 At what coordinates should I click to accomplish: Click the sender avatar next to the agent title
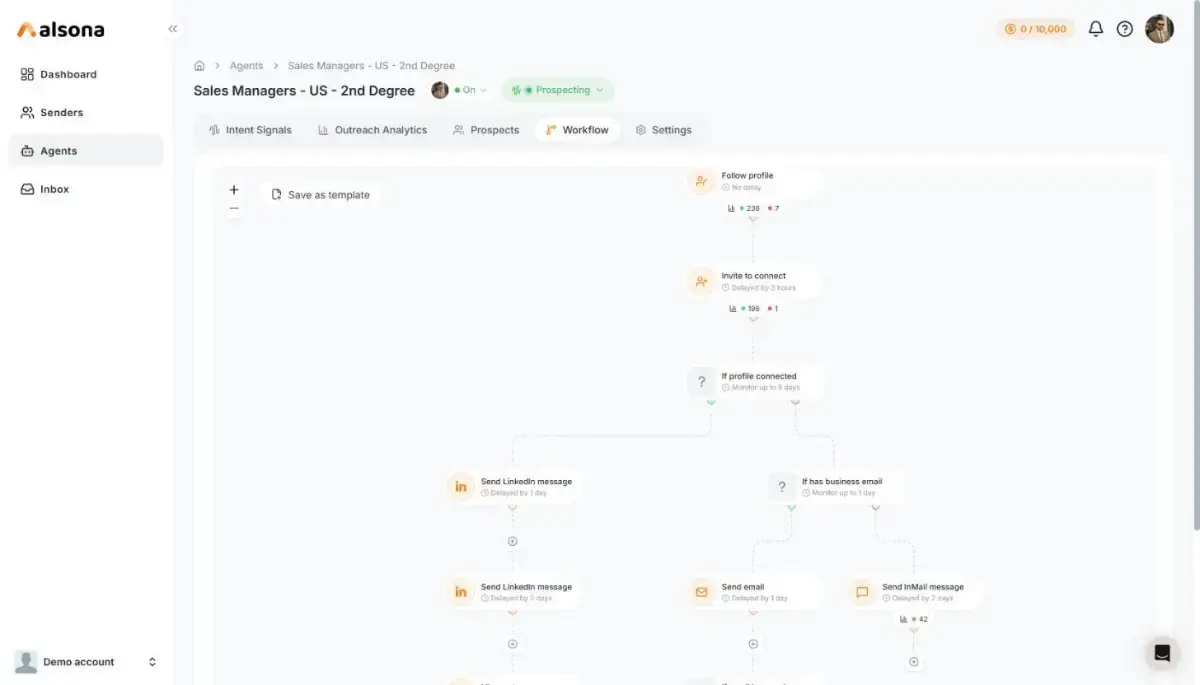[x=440, y=90]
